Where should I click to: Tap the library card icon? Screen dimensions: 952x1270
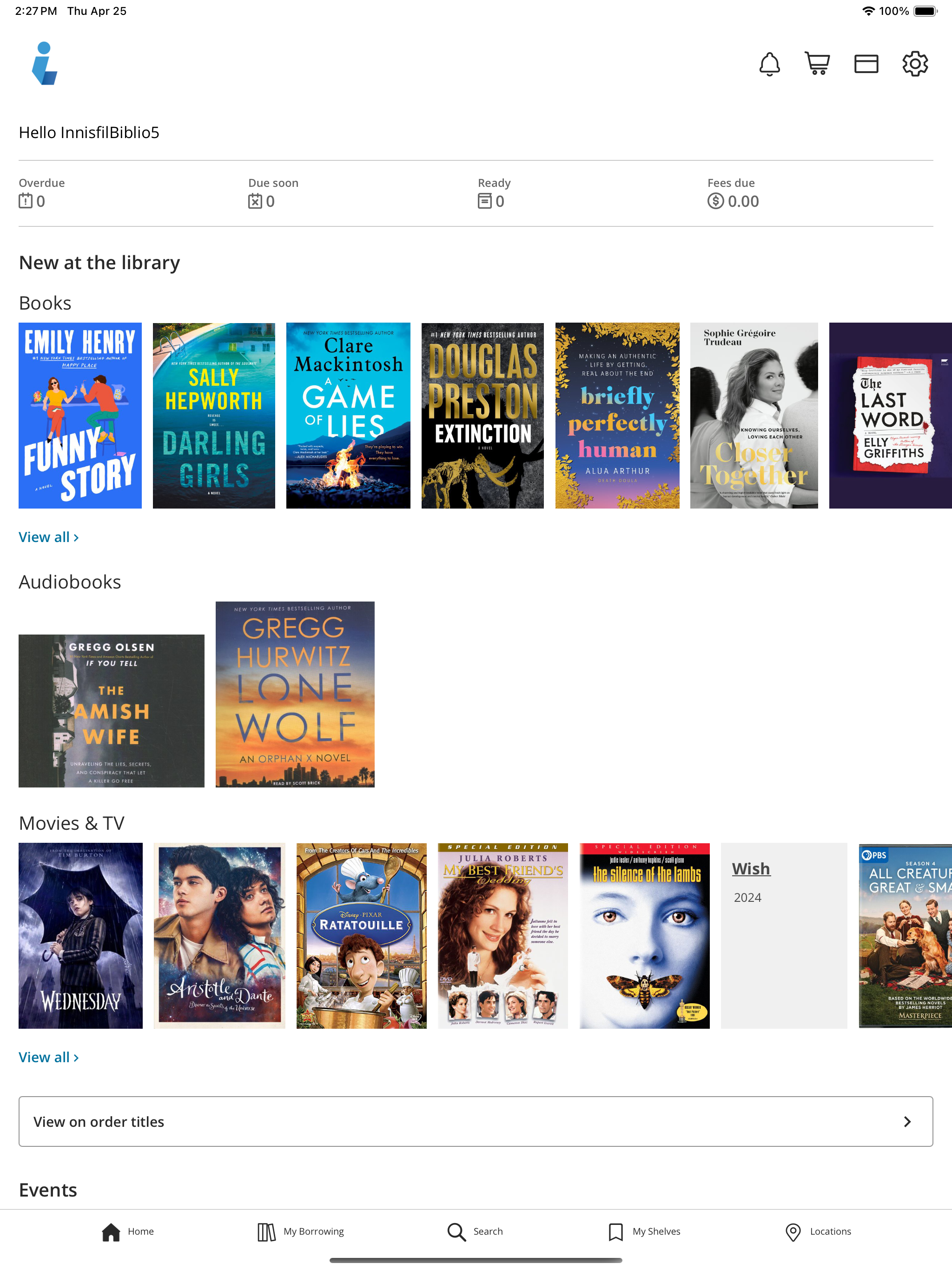(866, 64)
